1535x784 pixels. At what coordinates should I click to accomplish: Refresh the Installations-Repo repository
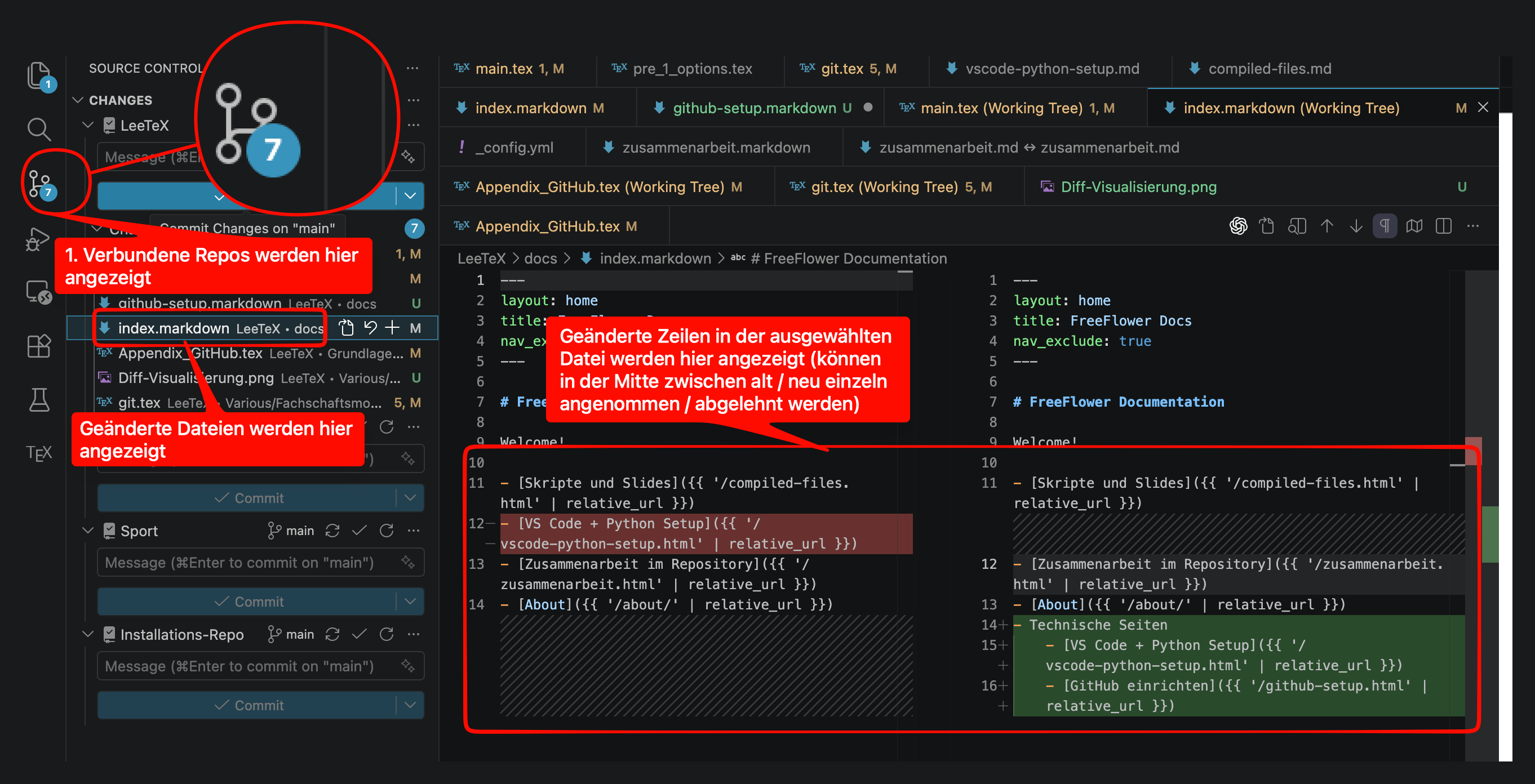(387, 634)
